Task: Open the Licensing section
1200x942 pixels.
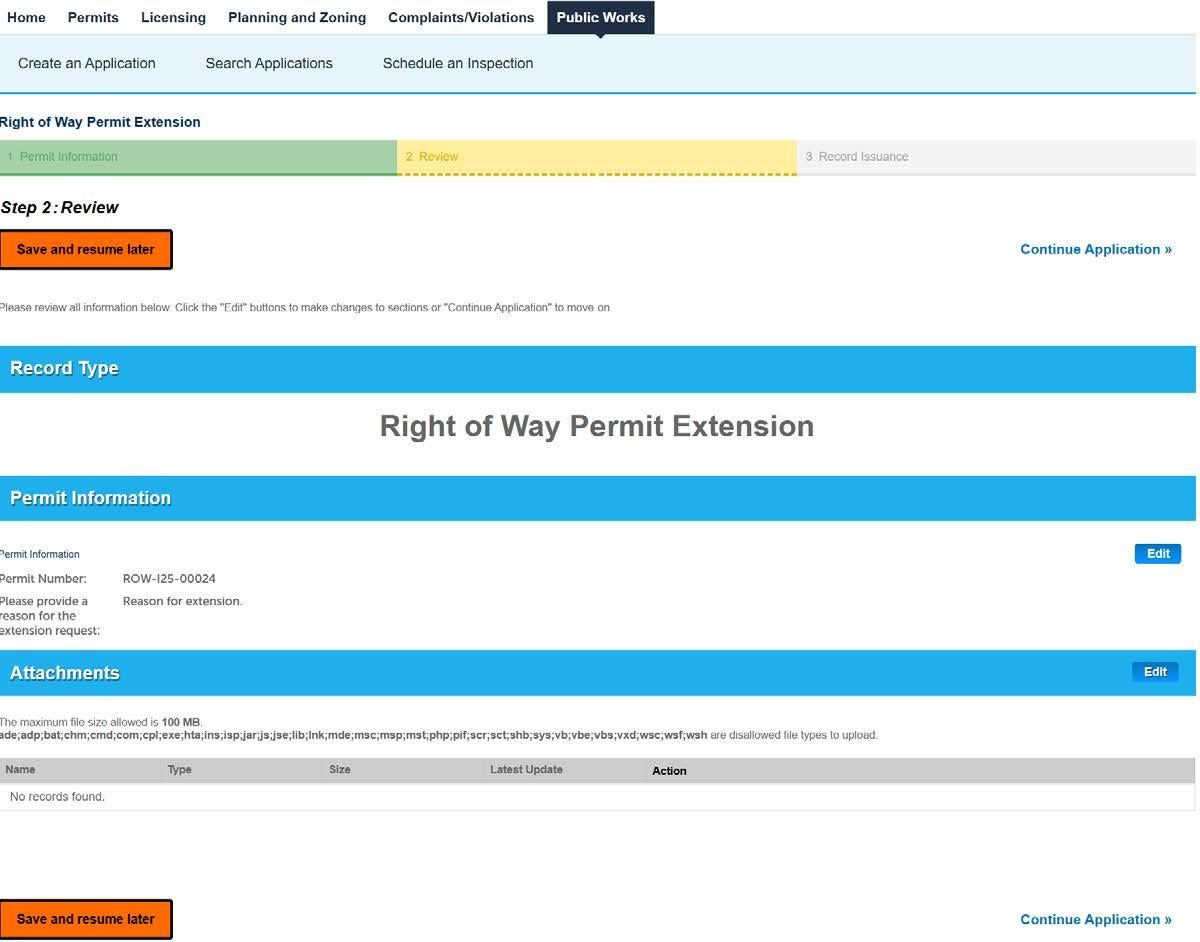Action: (172, 17)
